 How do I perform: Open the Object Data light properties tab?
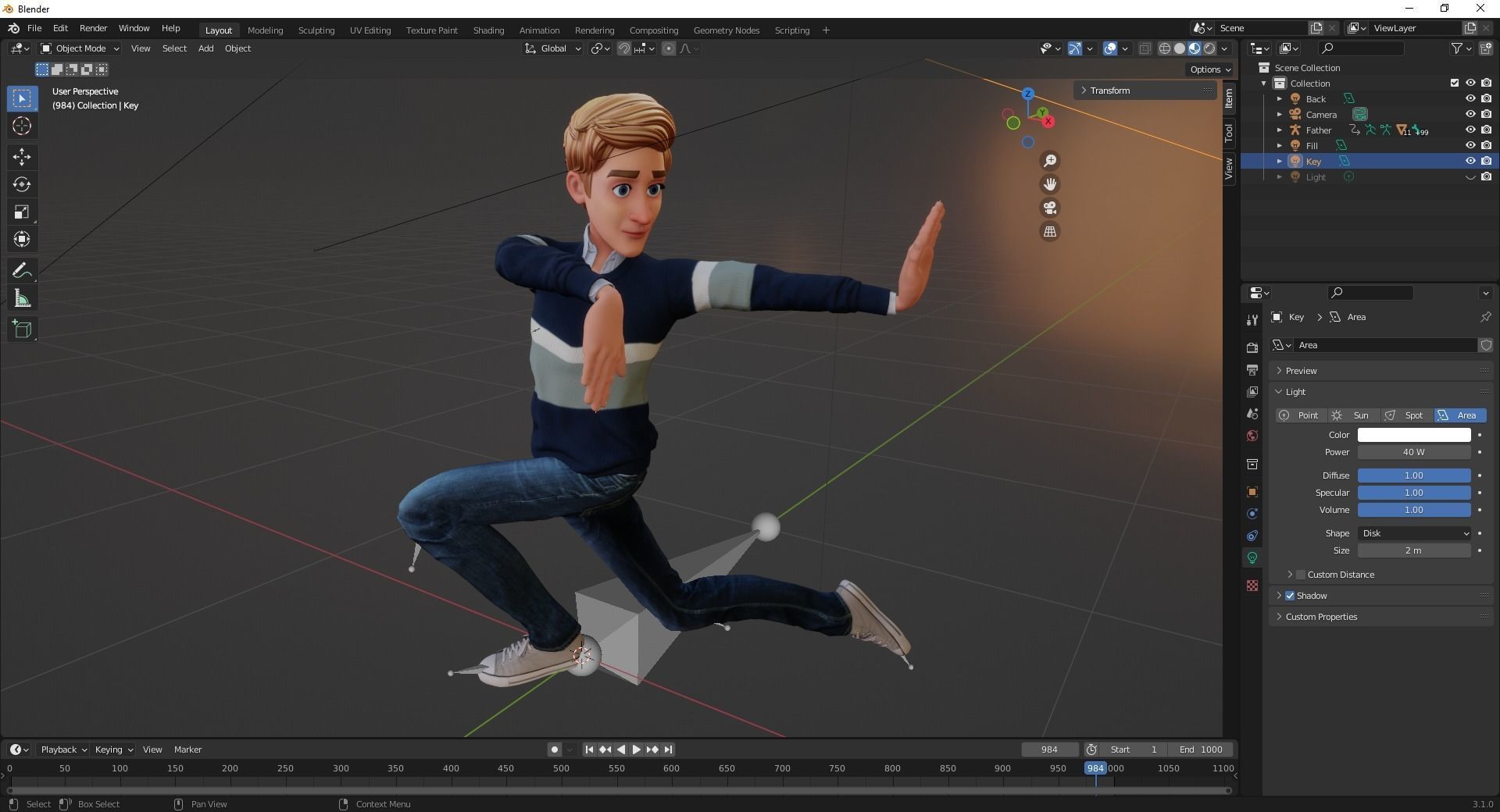coord(1252,557)
